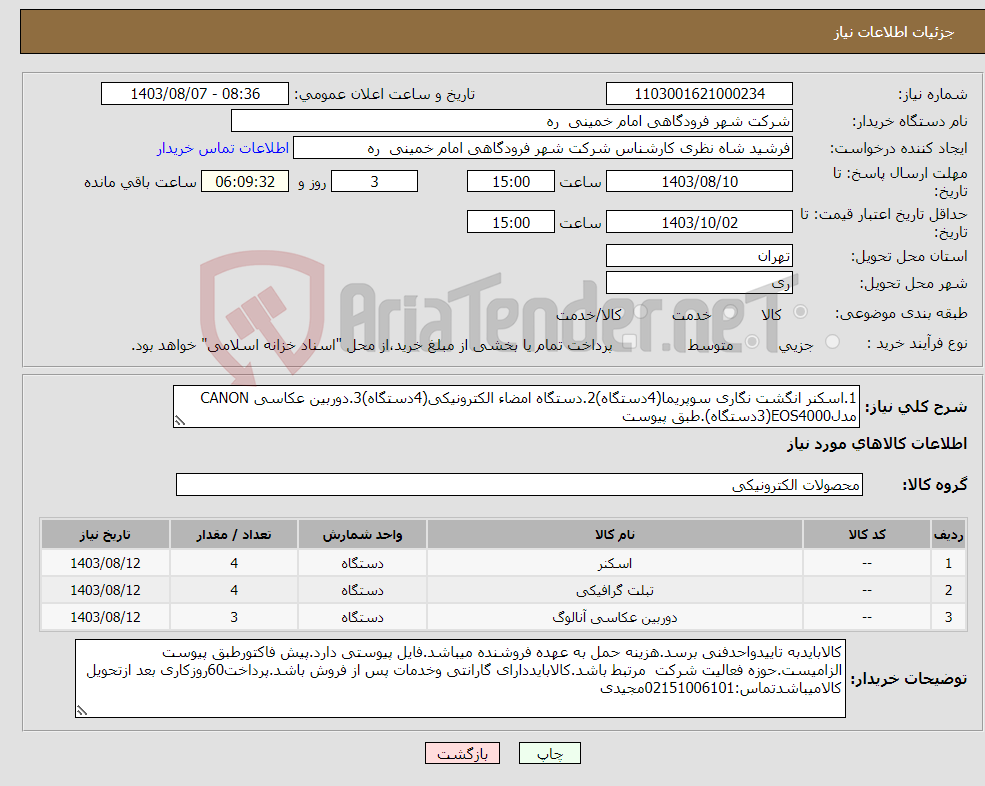Click the بازگشت (back) button
Viewport: 985px width, 786px height.
pos(462,753)
